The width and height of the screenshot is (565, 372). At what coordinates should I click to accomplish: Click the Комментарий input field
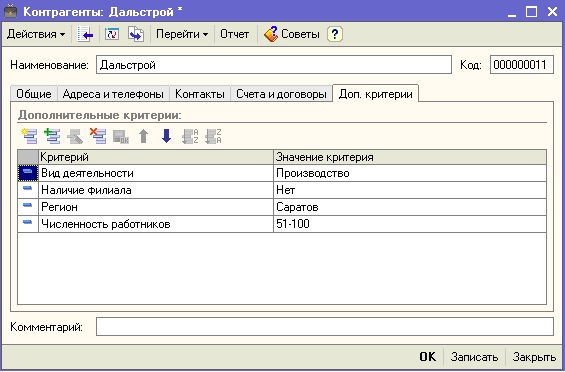point(325,327)
